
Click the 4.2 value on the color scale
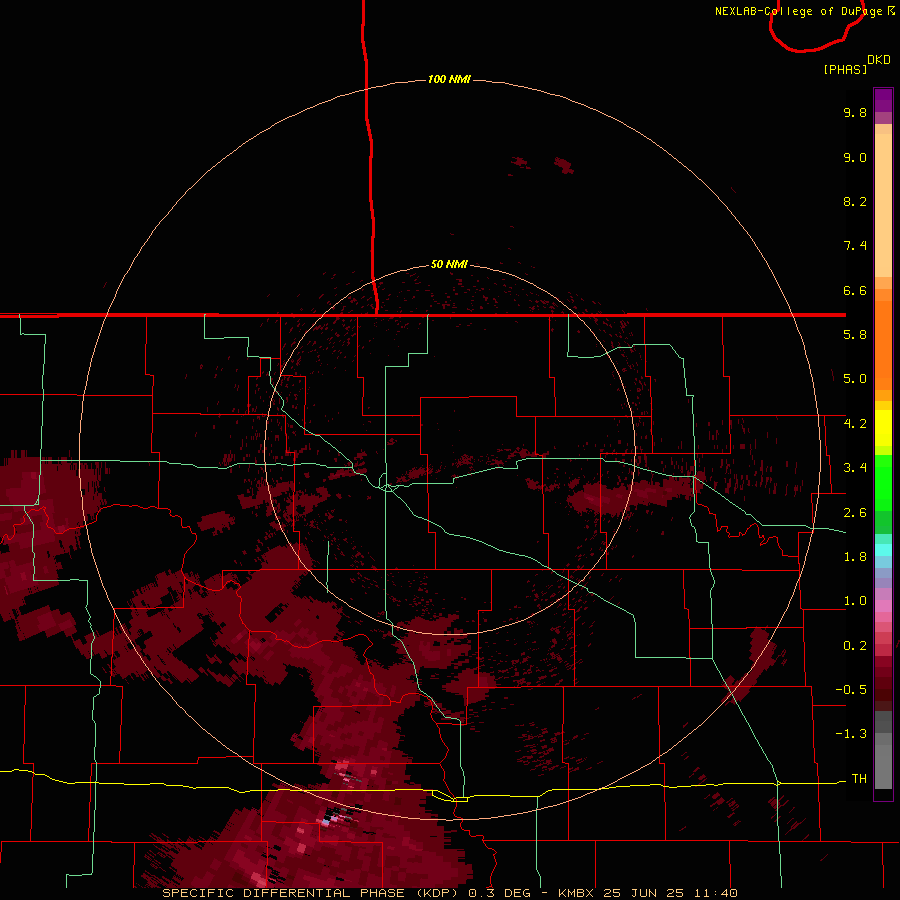[855, 424]
